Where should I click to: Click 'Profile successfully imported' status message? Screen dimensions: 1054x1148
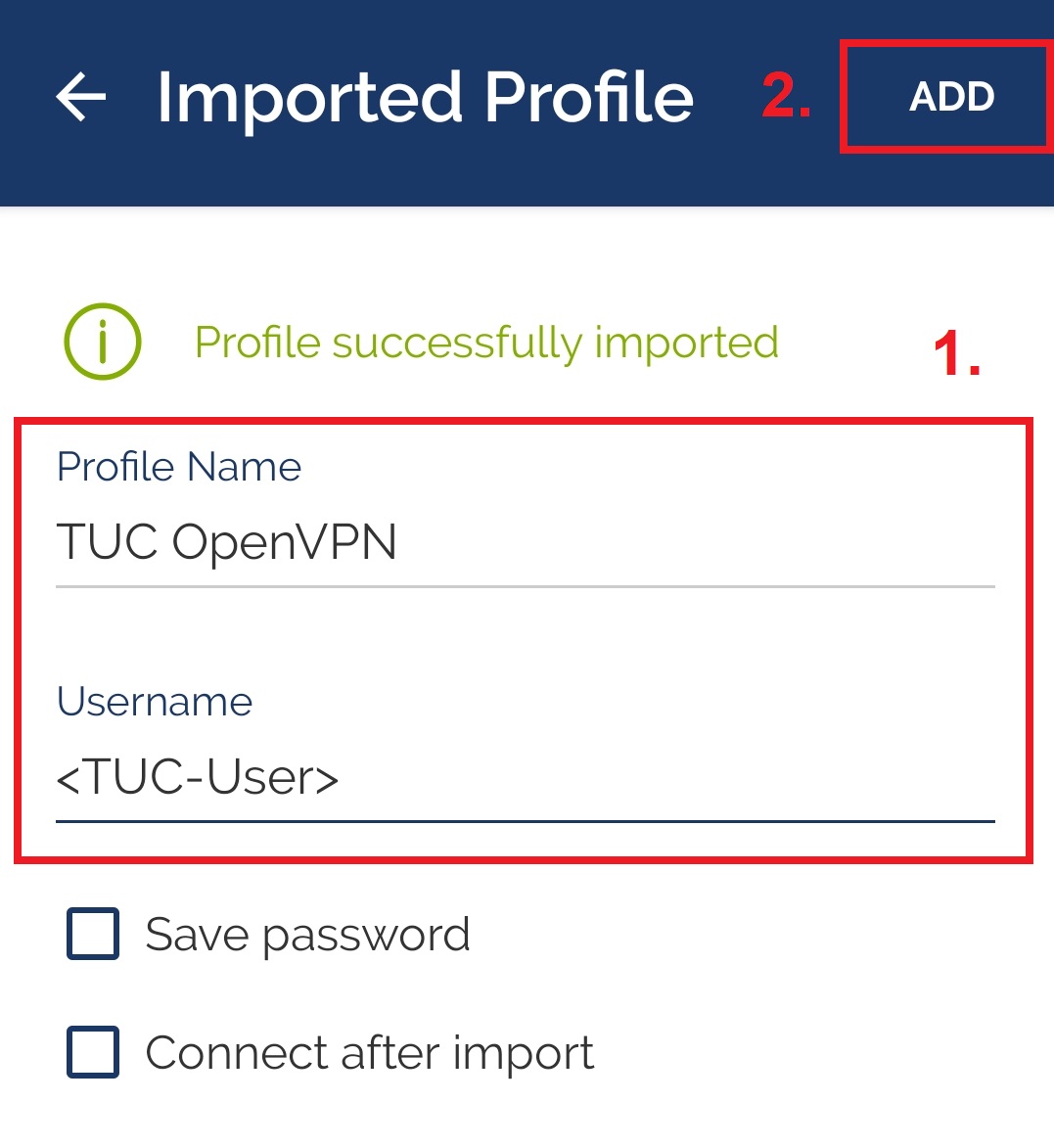486,343
